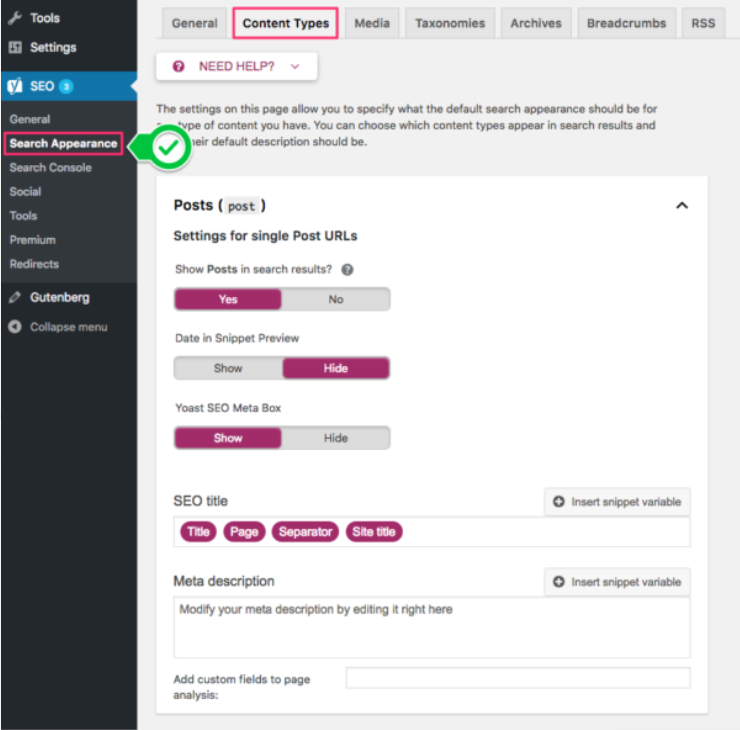Collapse the Posts section chevron

point(682,205)
